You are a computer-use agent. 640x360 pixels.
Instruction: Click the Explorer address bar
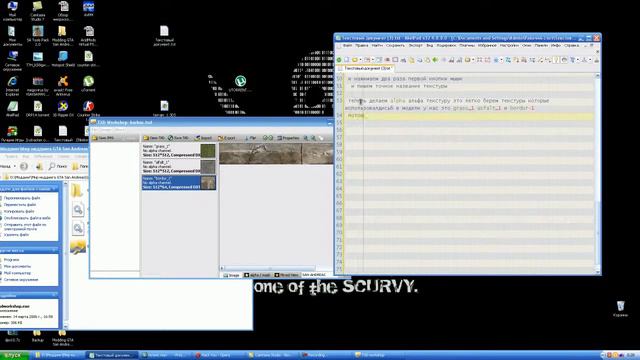coord(45,177)
